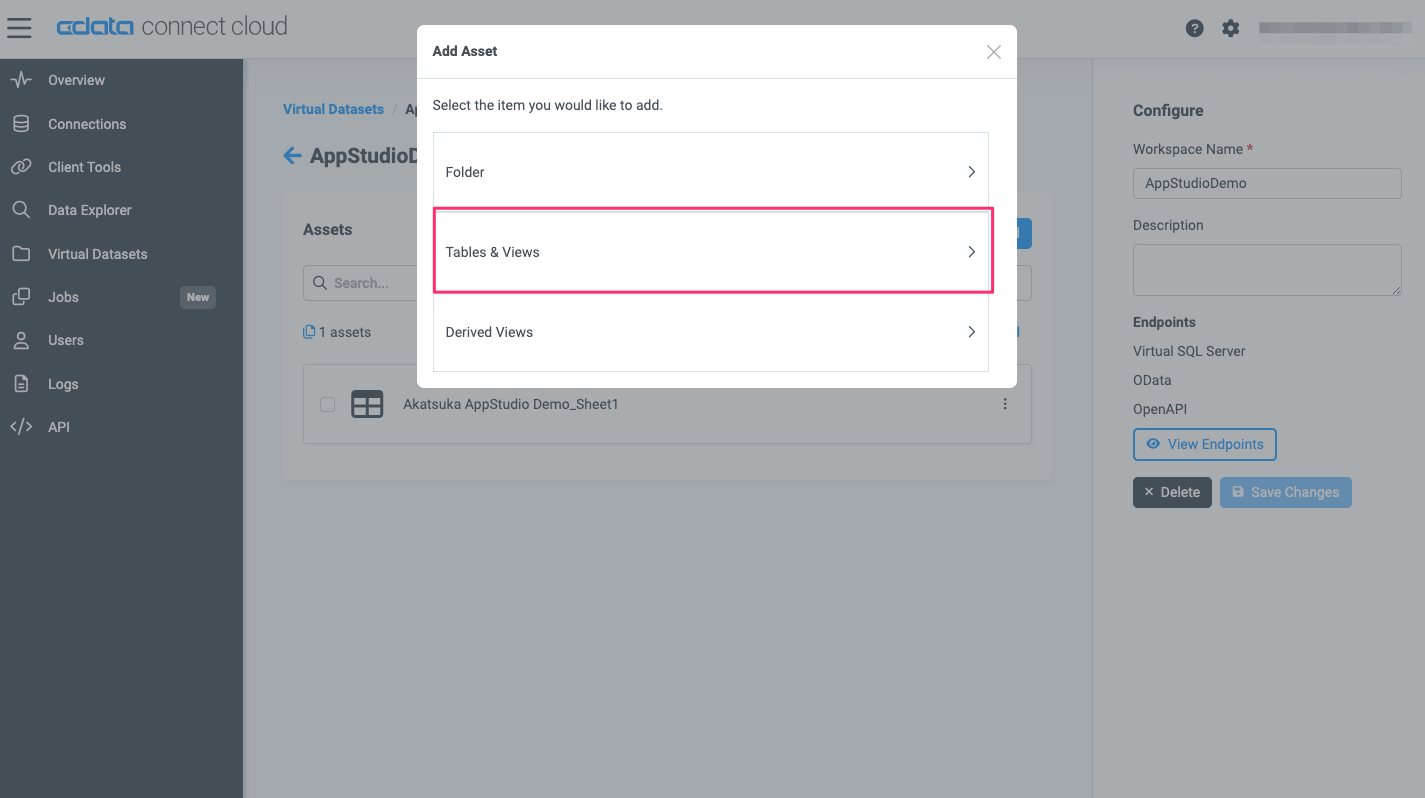
Task: Expand the Tables & Views chevron
Action: pyautogui.click(x=970, y=252)
